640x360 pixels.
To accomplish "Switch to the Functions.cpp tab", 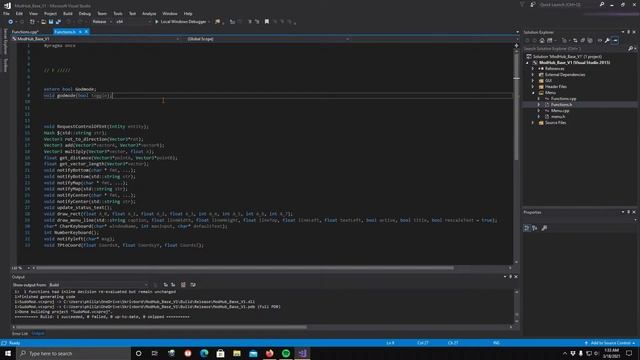I will [x=24, y=32].
